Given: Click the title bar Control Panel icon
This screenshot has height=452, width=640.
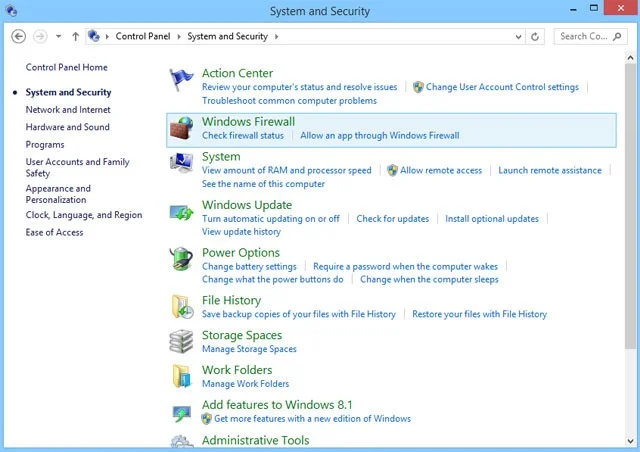Looking at the screenshot, I should [x=11, y=11].
